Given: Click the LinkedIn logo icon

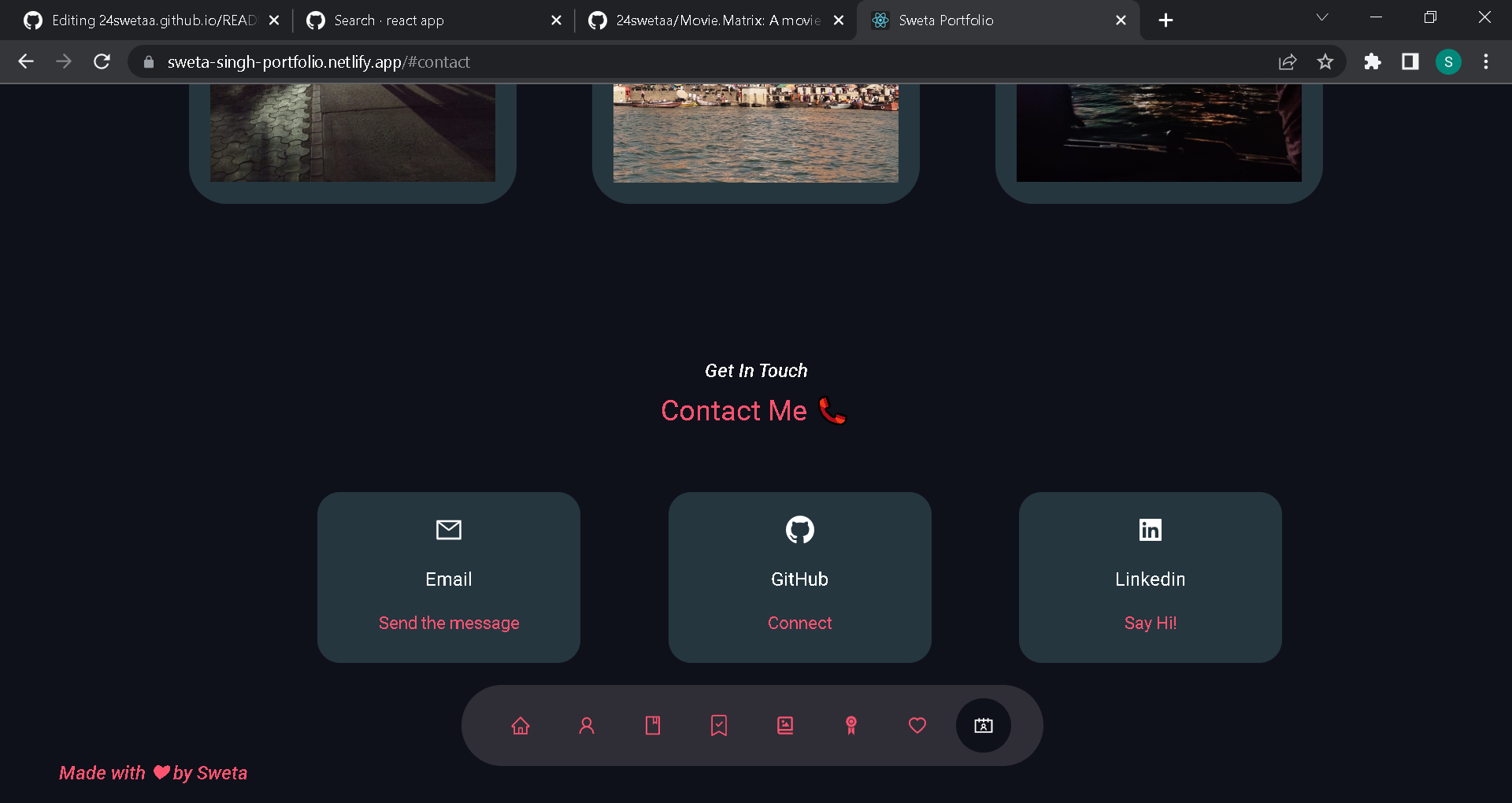Looking at the screenshot, I should point(1151,530).
